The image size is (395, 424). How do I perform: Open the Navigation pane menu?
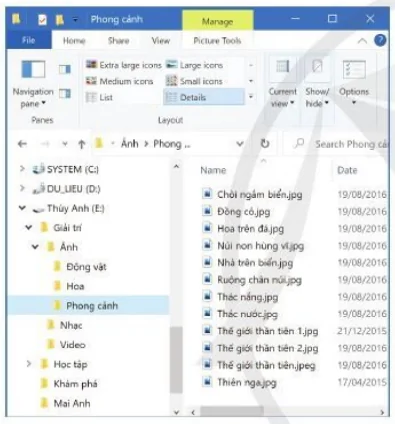click(33, 83)
